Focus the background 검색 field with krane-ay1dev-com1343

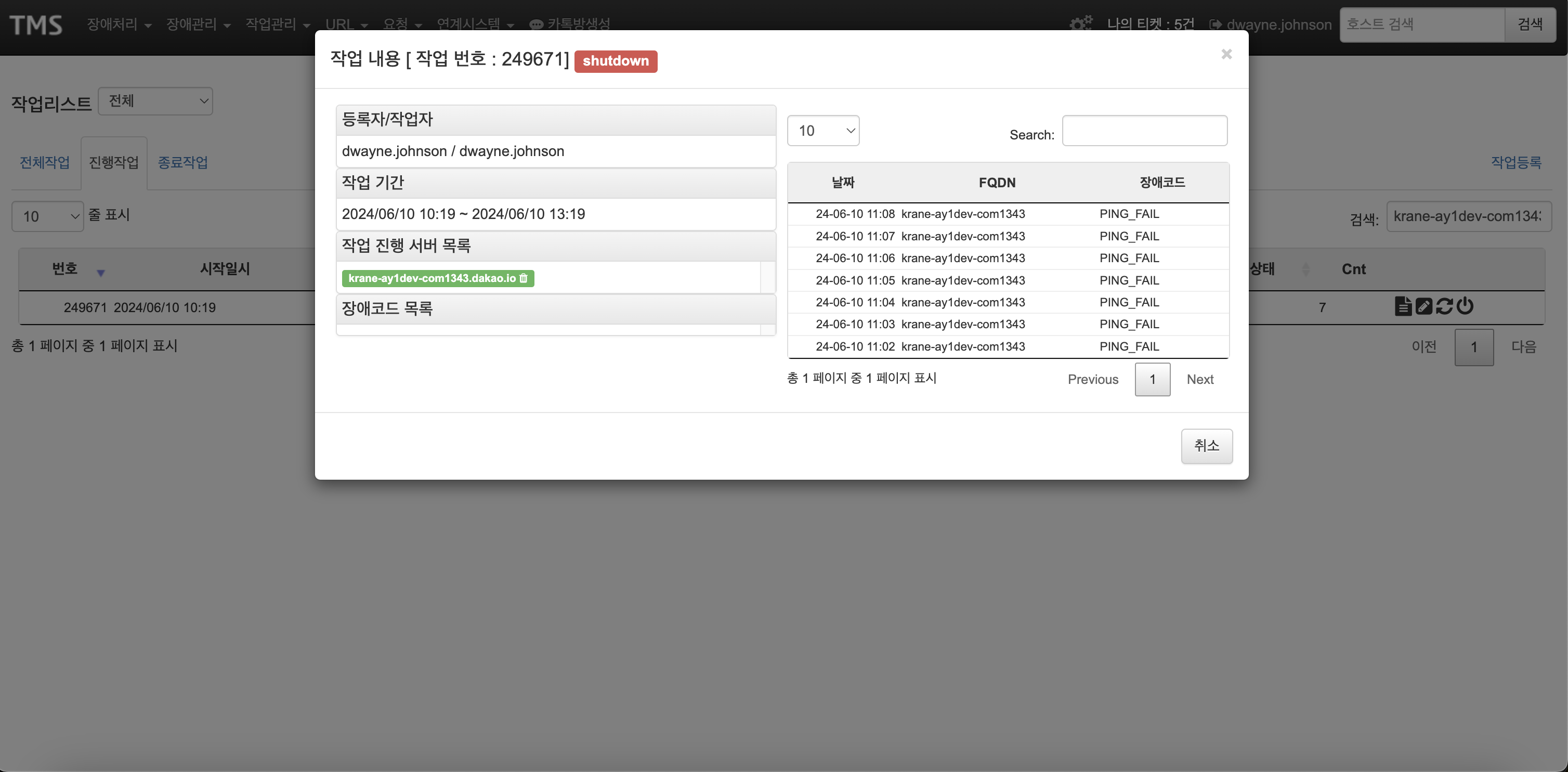click(1469, 216)
